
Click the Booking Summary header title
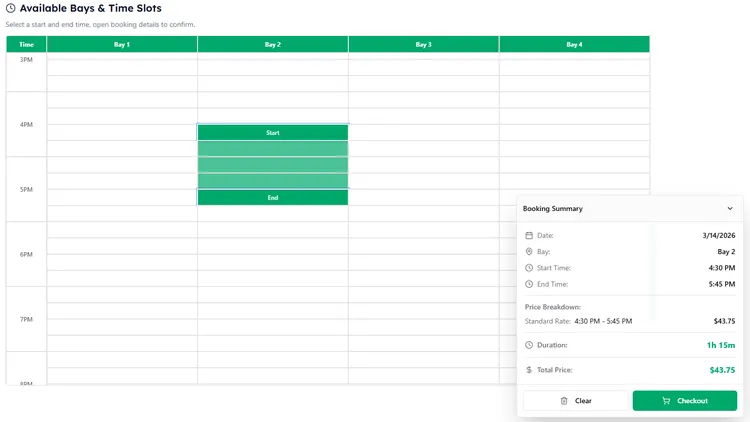pos(553,209)
